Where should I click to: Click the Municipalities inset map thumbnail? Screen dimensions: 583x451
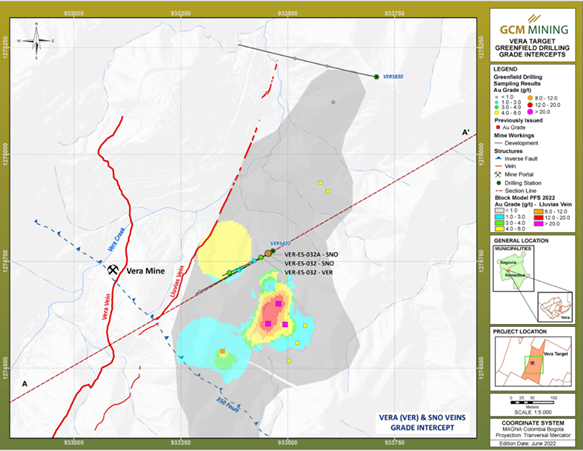pyautogui.click(x=513, y=269)
